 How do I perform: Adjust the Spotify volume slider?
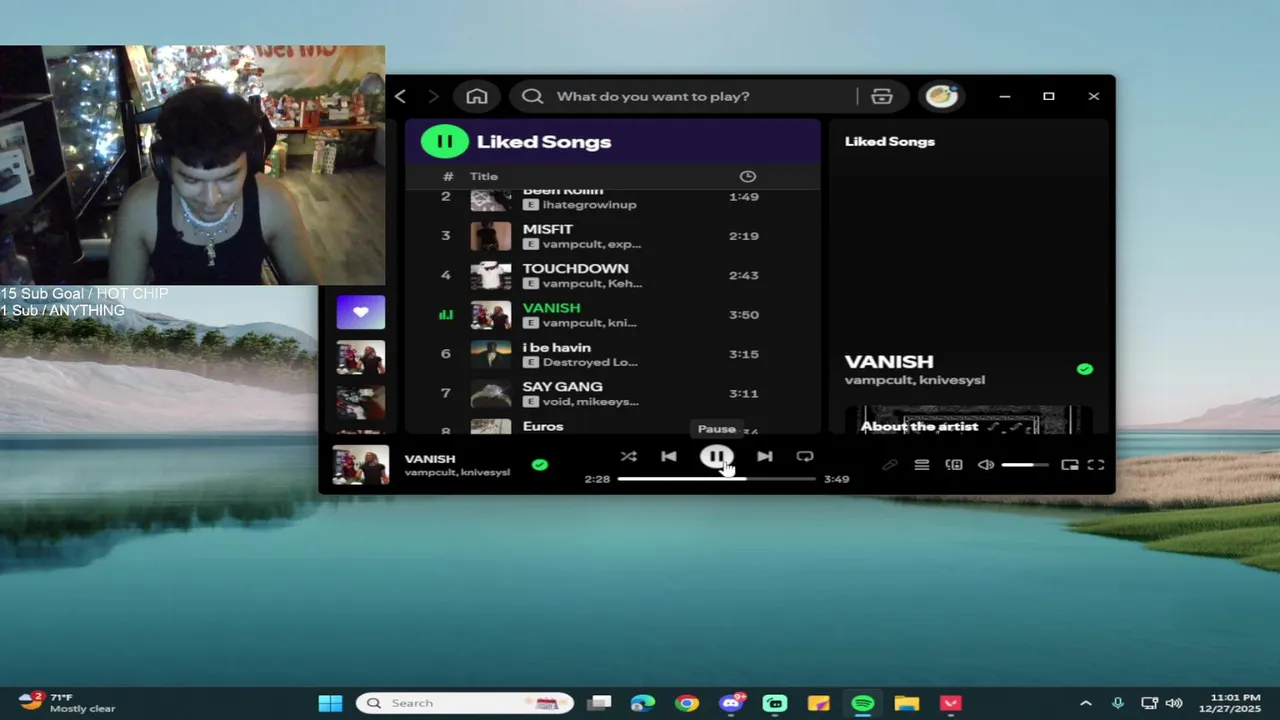click(1025, 465)
